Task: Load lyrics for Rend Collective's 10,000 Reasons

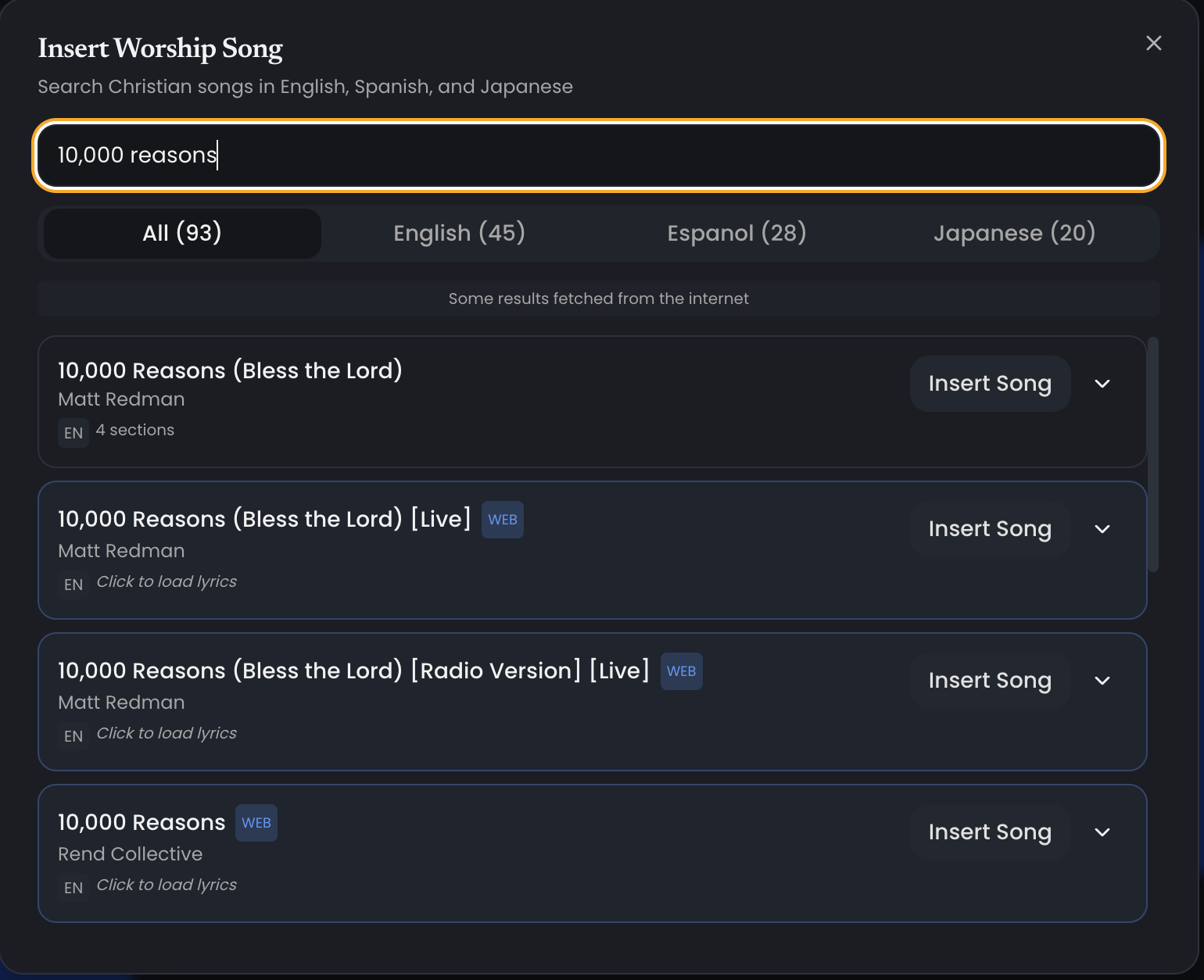Action: click(x=167, y=885)
